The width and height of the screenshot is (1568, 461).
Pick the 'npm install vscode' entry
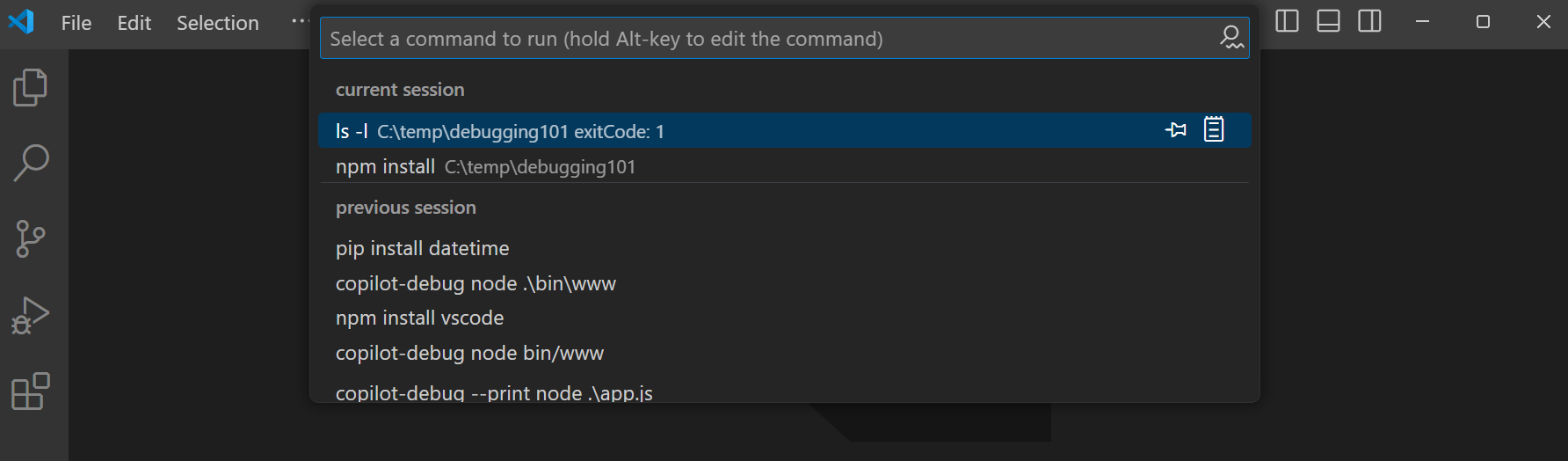pos(420,318)
